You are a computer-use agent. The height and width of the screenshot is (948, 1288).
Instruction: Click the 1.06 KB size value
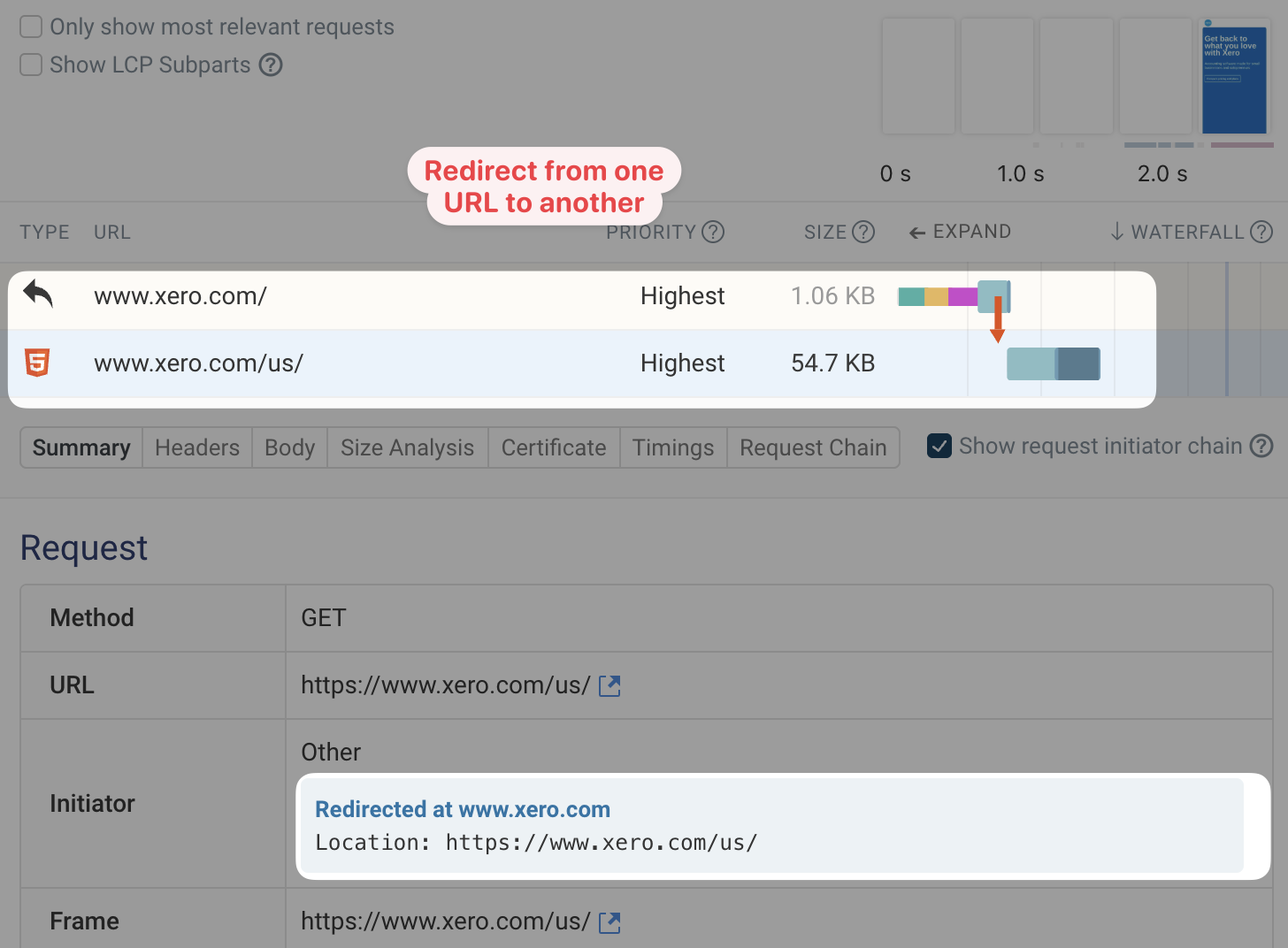(x=832, y=296)
